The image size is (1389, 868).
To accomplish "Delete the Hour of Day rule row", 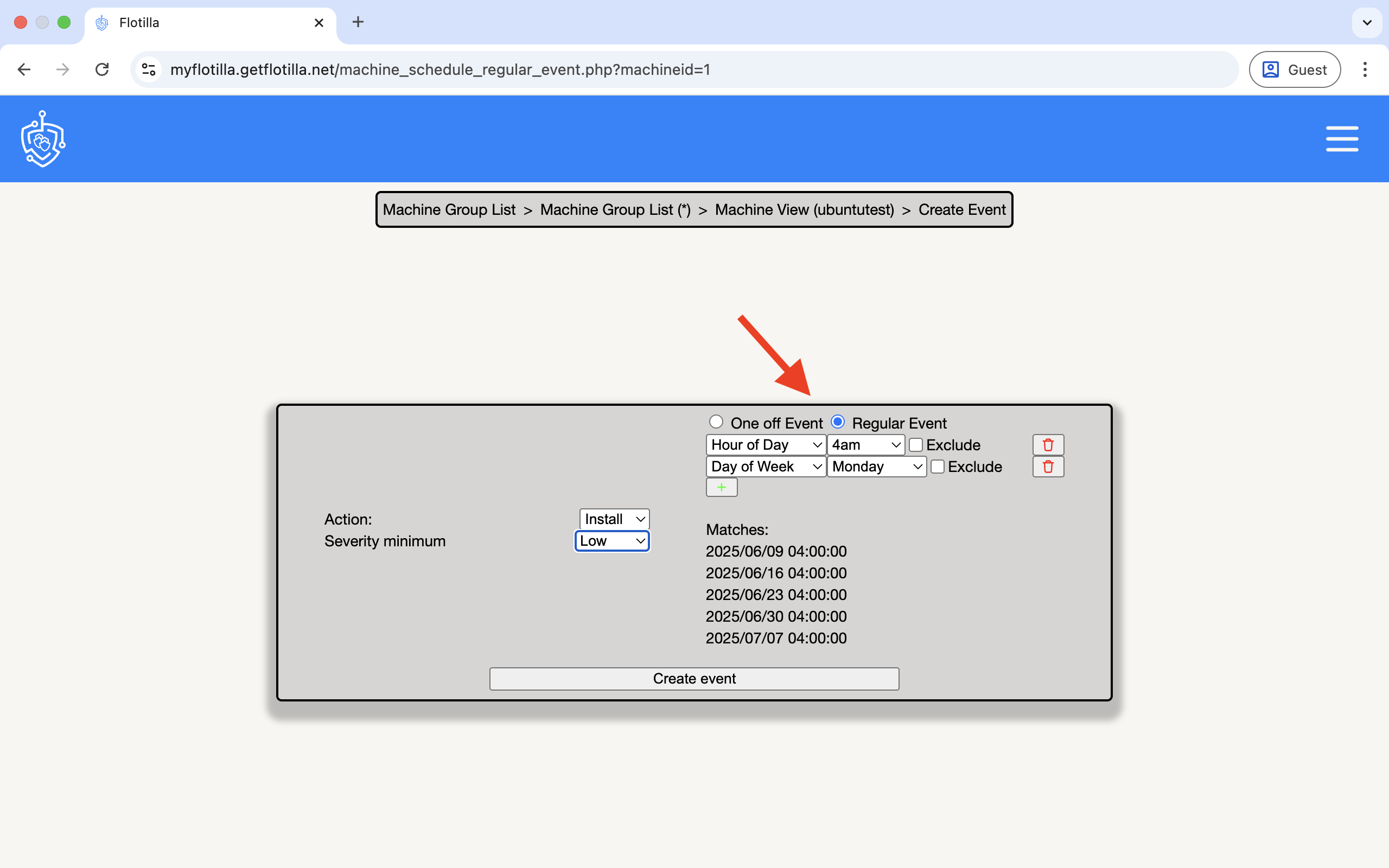I will [x=1048, y=444].
